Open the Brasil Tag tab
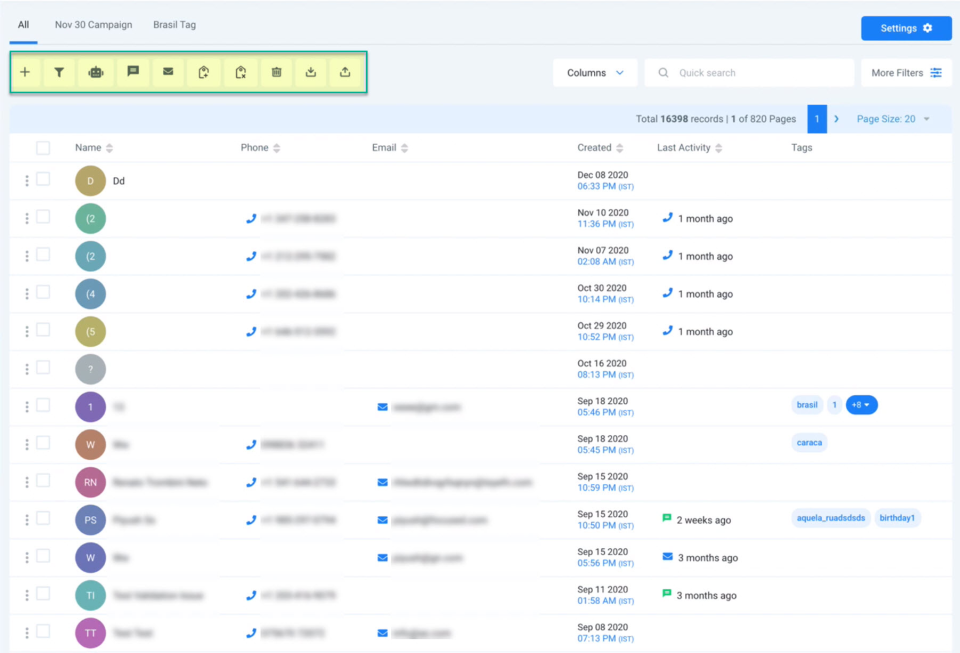This screenshot has height=653, width=960. (x=174, y=24)
